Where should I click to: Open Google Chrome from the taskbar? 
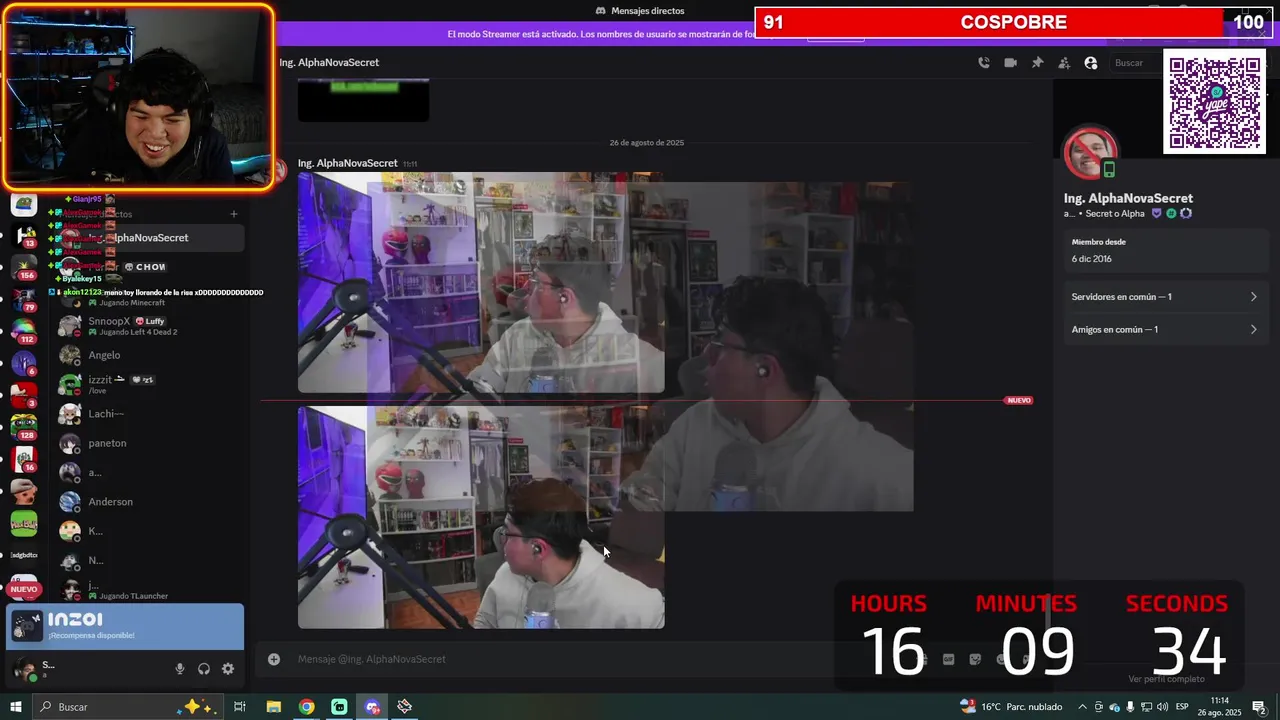click(x=306, y=707)
